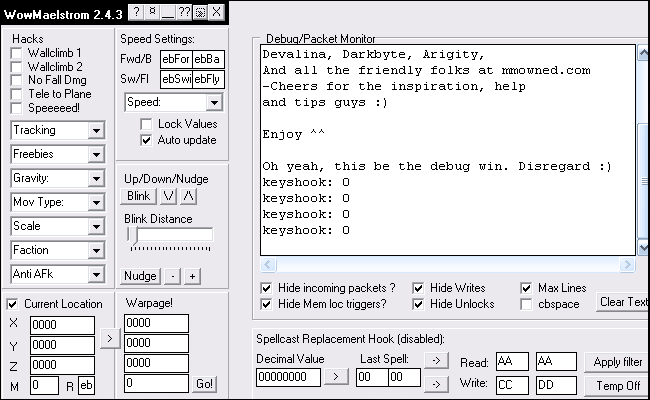The image size is (650, 400).
Task: Enable cbspace checkbox
Action: tap(526, 304)
